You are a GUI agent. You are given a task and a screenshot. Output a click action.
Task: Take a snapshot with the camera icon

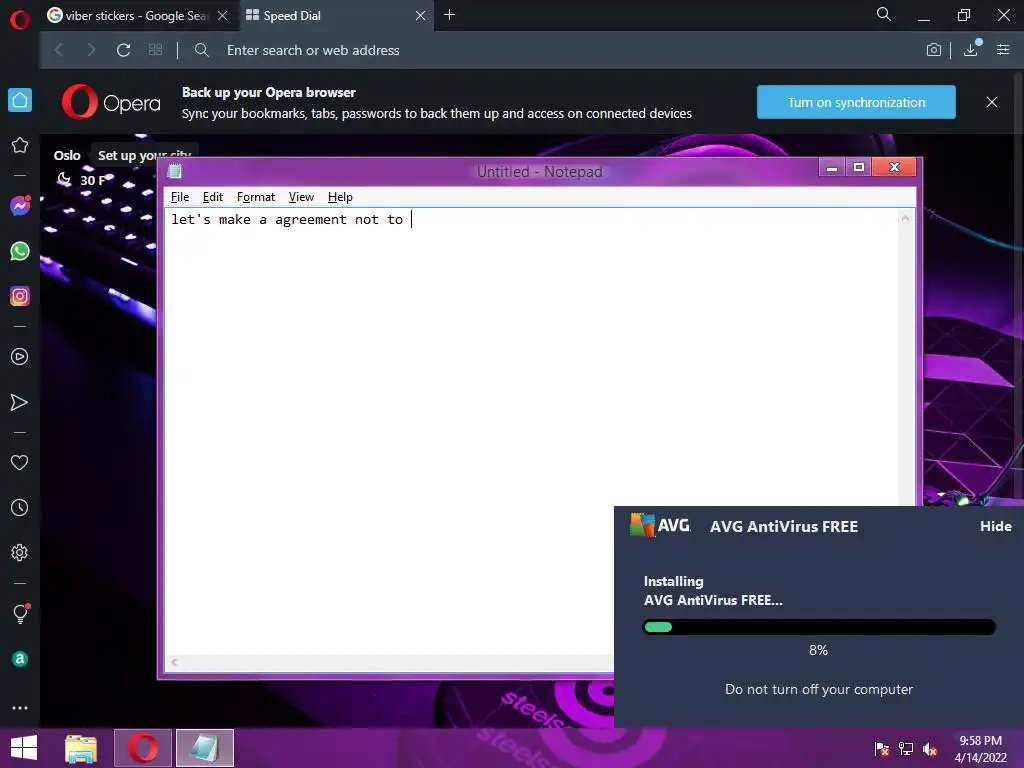(x=934, y=50)
